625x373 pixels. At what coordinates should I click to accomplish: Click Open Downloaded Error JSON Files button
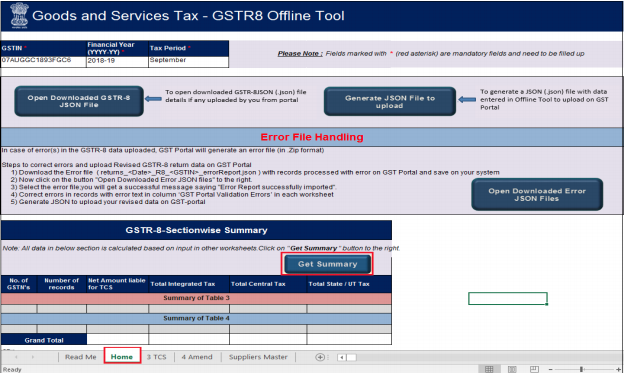(x=537, y=194)
